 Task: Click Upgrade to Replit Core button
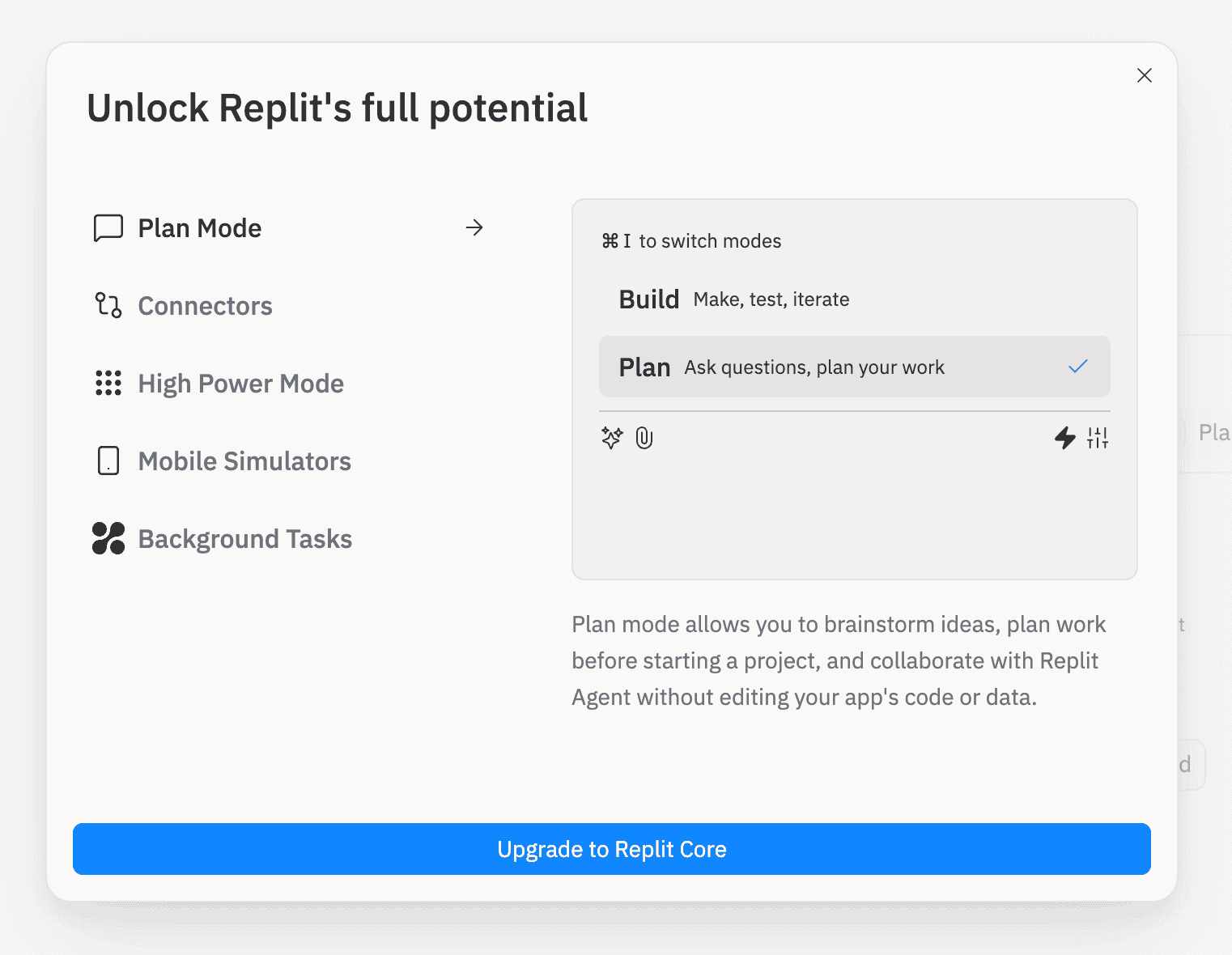pos(612,849)
